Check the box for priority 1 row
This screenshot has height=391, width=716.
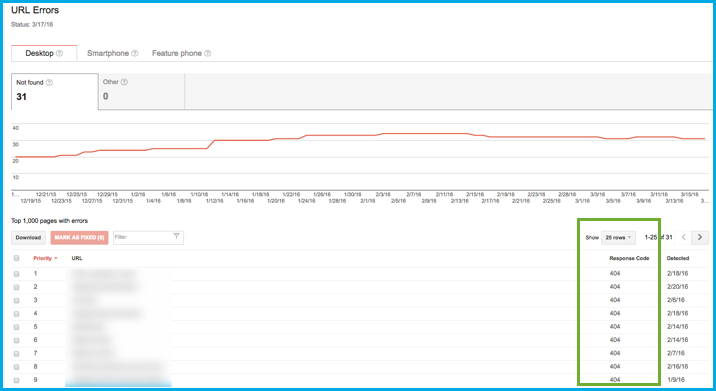[x=17, y=274]
